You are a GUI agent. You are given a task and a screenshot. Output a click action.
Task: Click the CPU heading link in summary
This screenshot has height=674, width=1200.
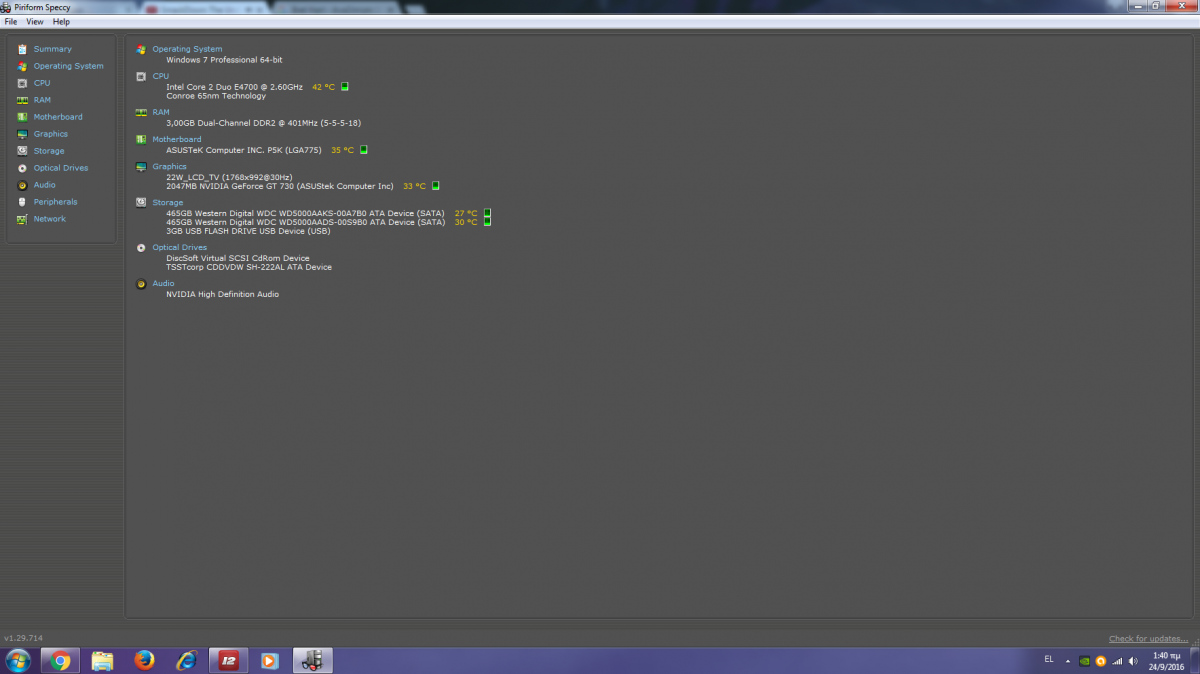160,76
